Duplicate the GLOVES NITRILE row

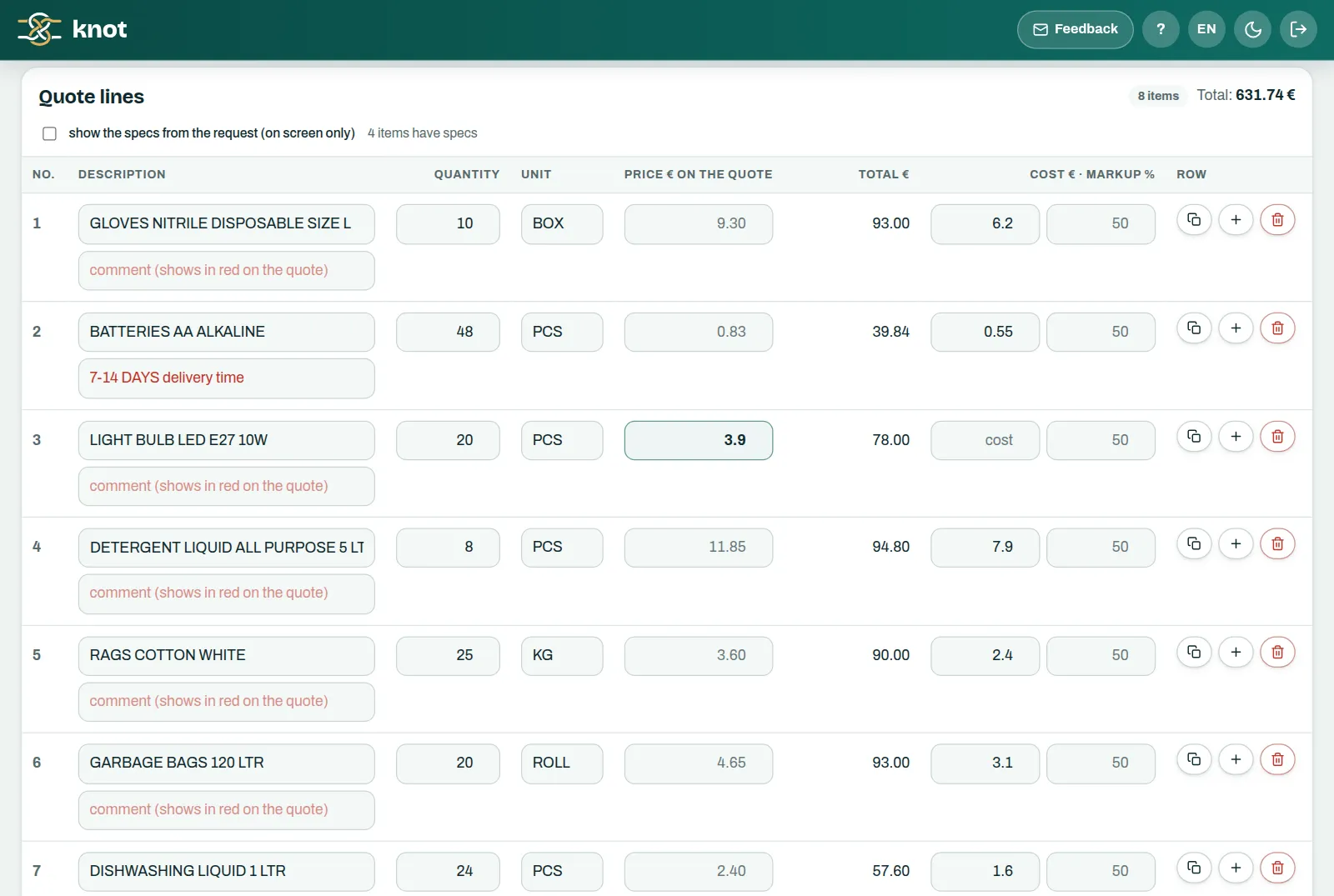pyautogui.click(x=1194, y=220)
